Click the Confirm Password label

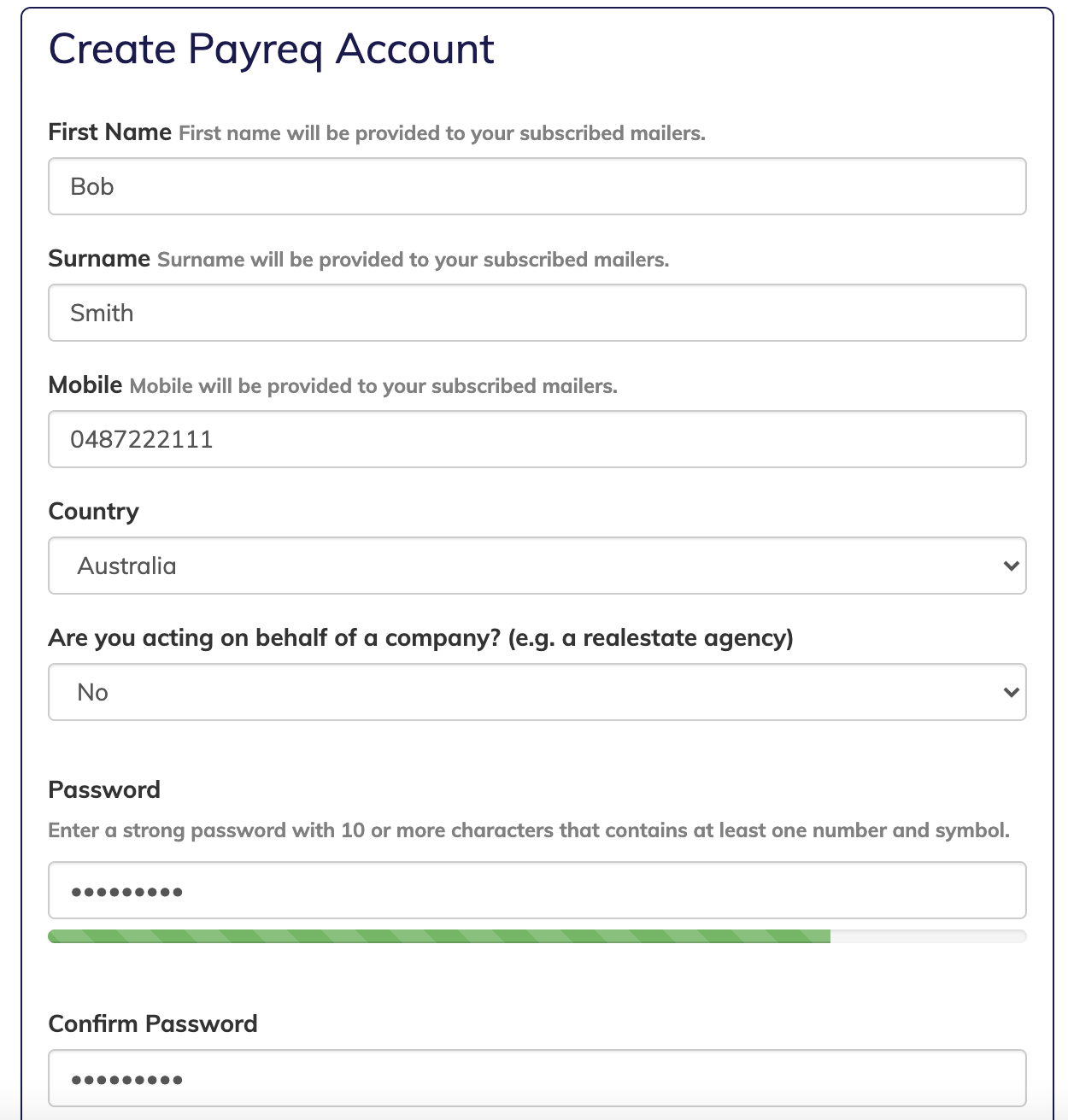(153, 1023)
